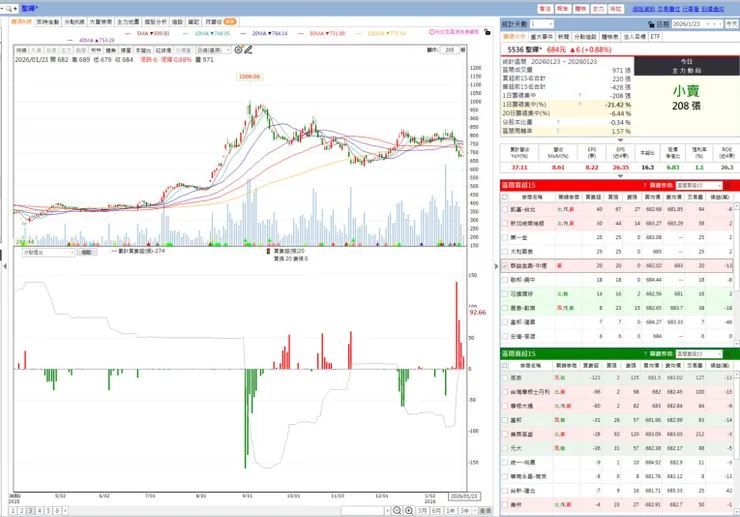This screenshot has width=740, height=517.
Task: Open the 主力地圖 tab
Action: click(x=128, y=22)
